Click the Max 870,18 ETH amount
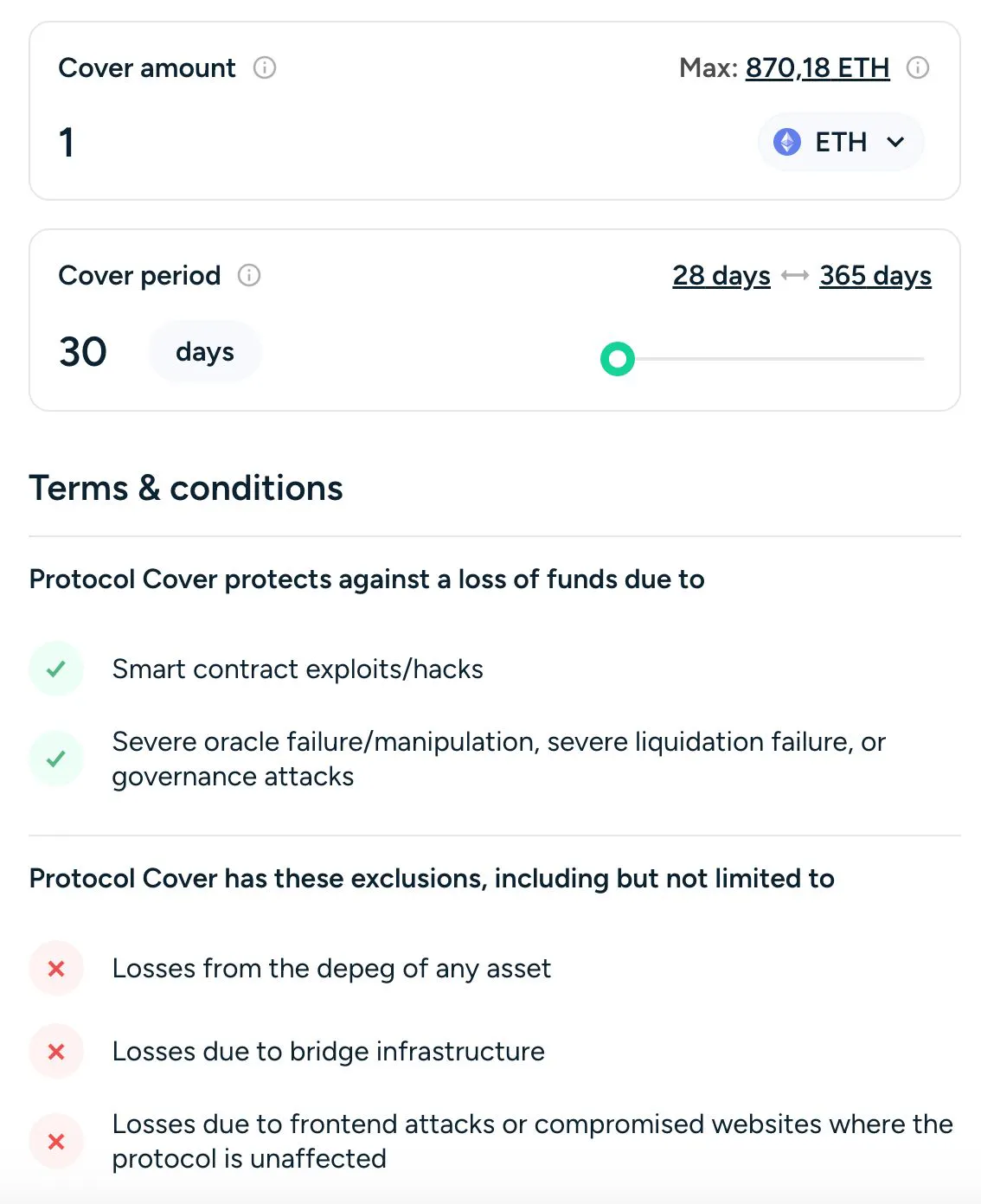The width and height of the screenshot is (981, 1204). pos(817,67)
